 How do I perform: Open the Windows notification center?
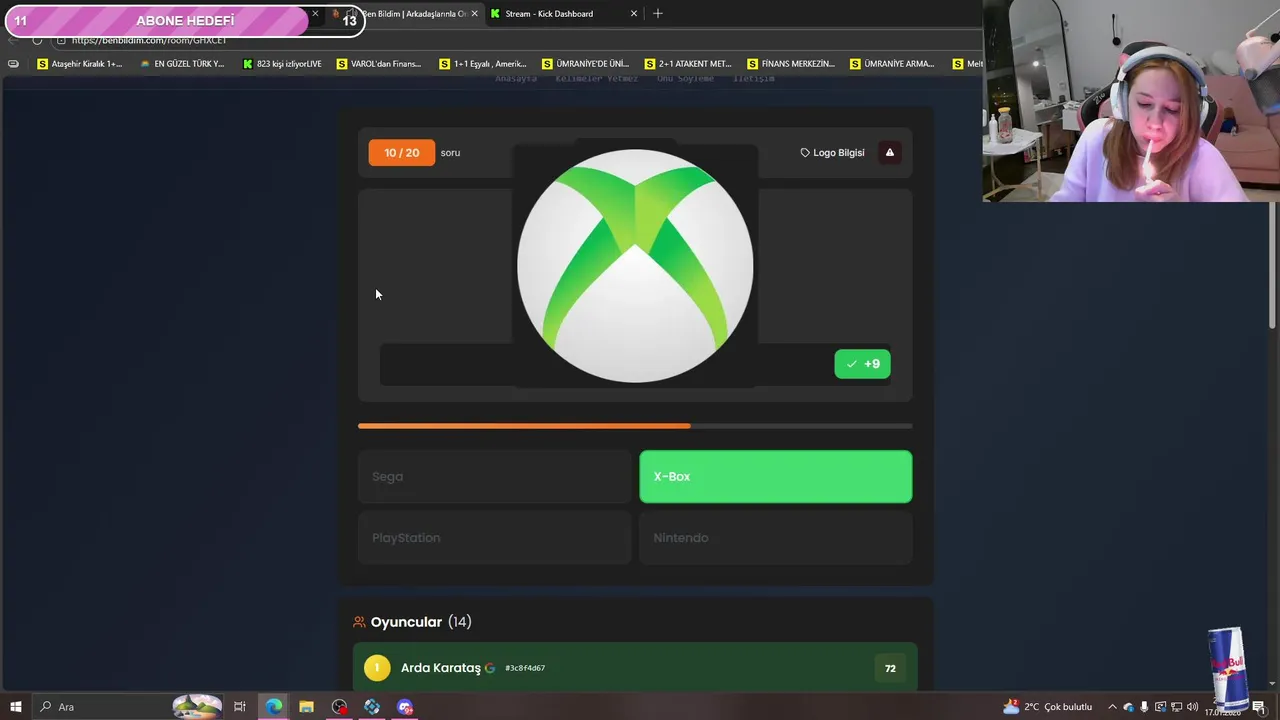coord(1259,707)
